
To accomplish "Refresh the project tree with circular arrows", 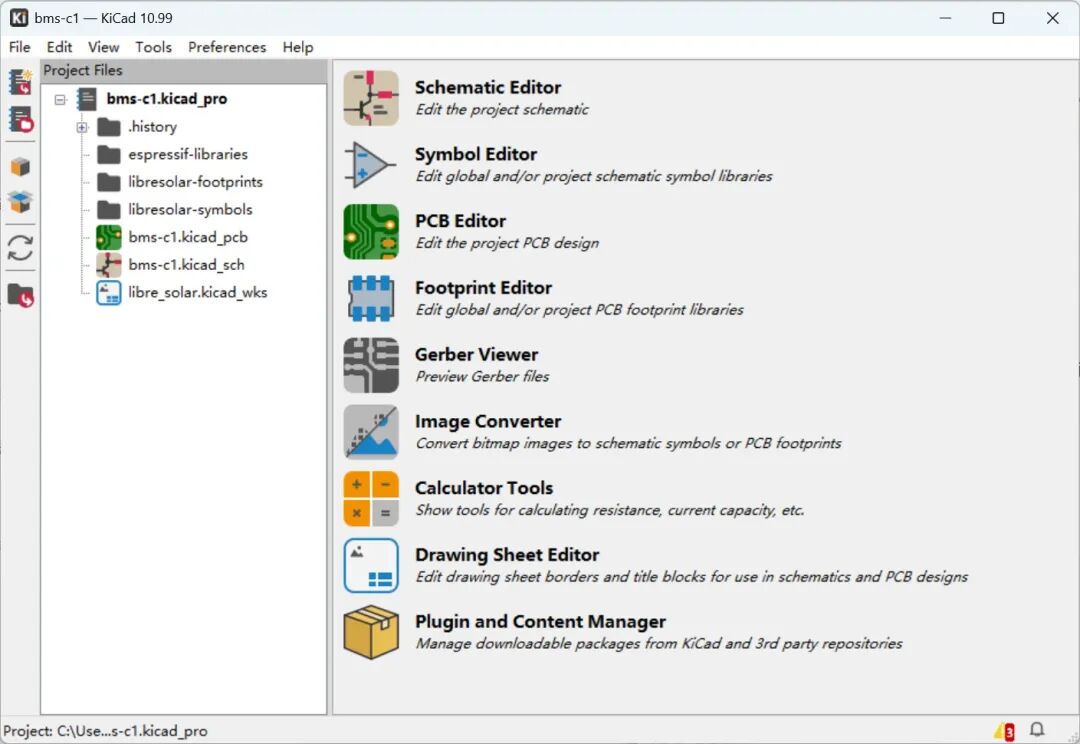I will 21,248.
